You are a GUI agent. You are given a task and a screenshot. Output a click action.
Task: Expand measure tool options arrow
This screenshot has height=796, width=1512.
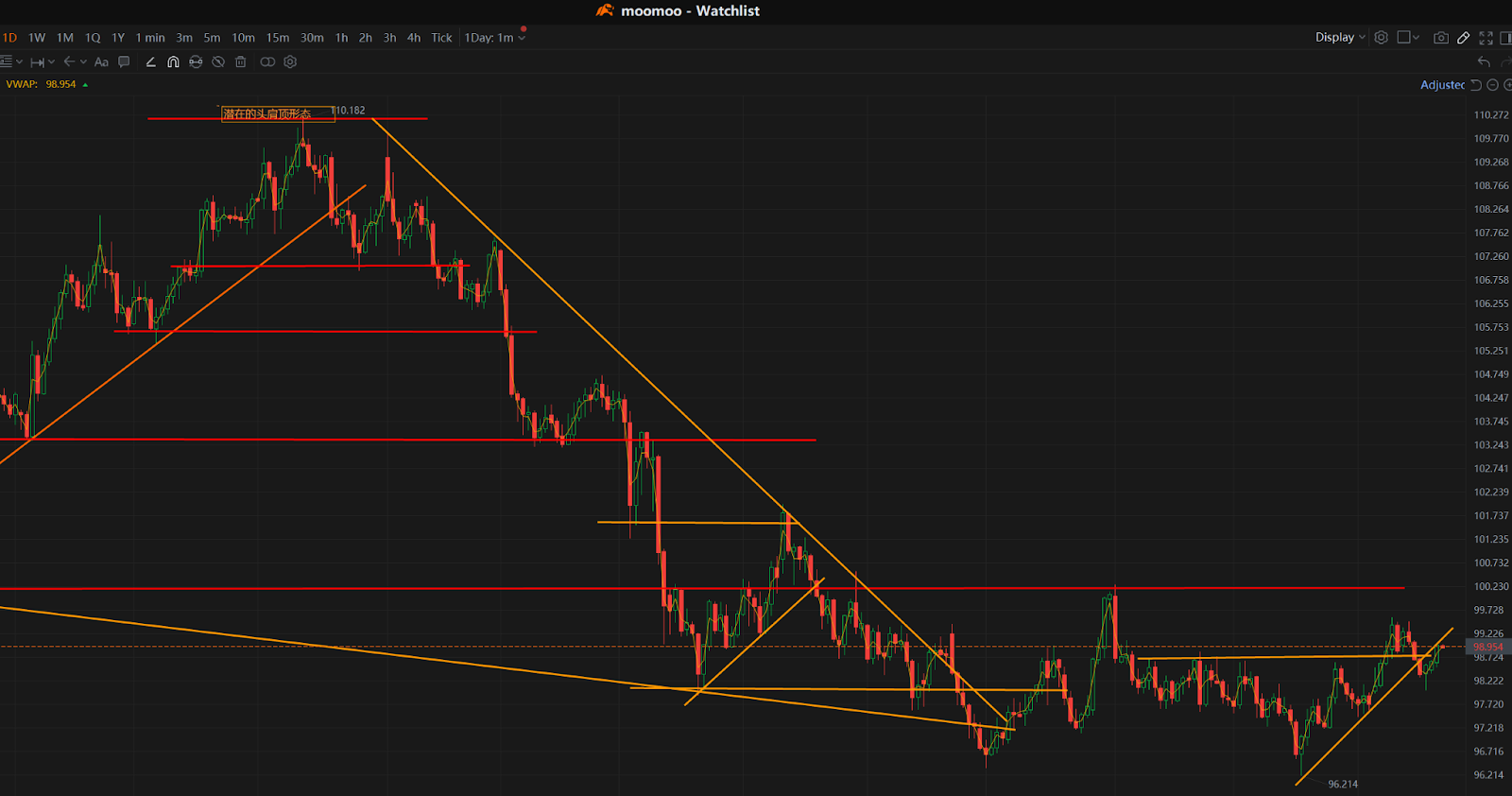tap(51, 62)
